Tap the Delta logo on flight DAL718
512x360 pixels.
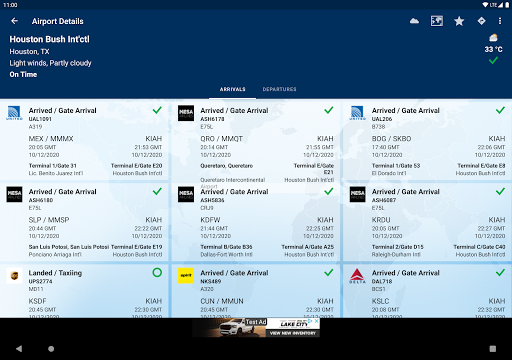coord(357,276)
